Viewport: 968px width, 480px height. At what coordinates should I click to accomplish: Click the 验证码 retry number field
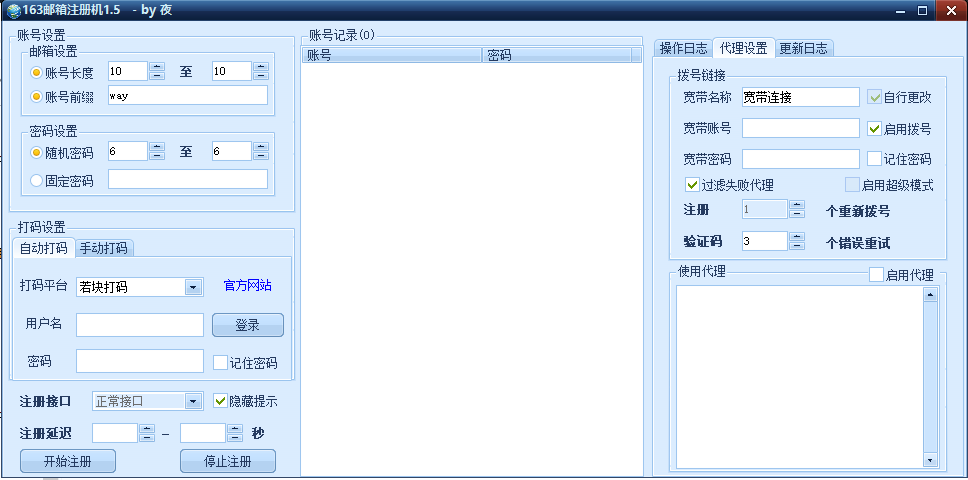coord(765,241)
